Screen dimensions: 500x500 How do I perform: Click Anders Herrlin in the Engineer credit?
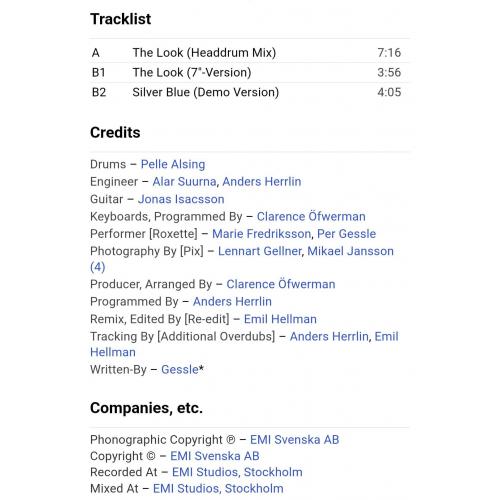point(262,182)
